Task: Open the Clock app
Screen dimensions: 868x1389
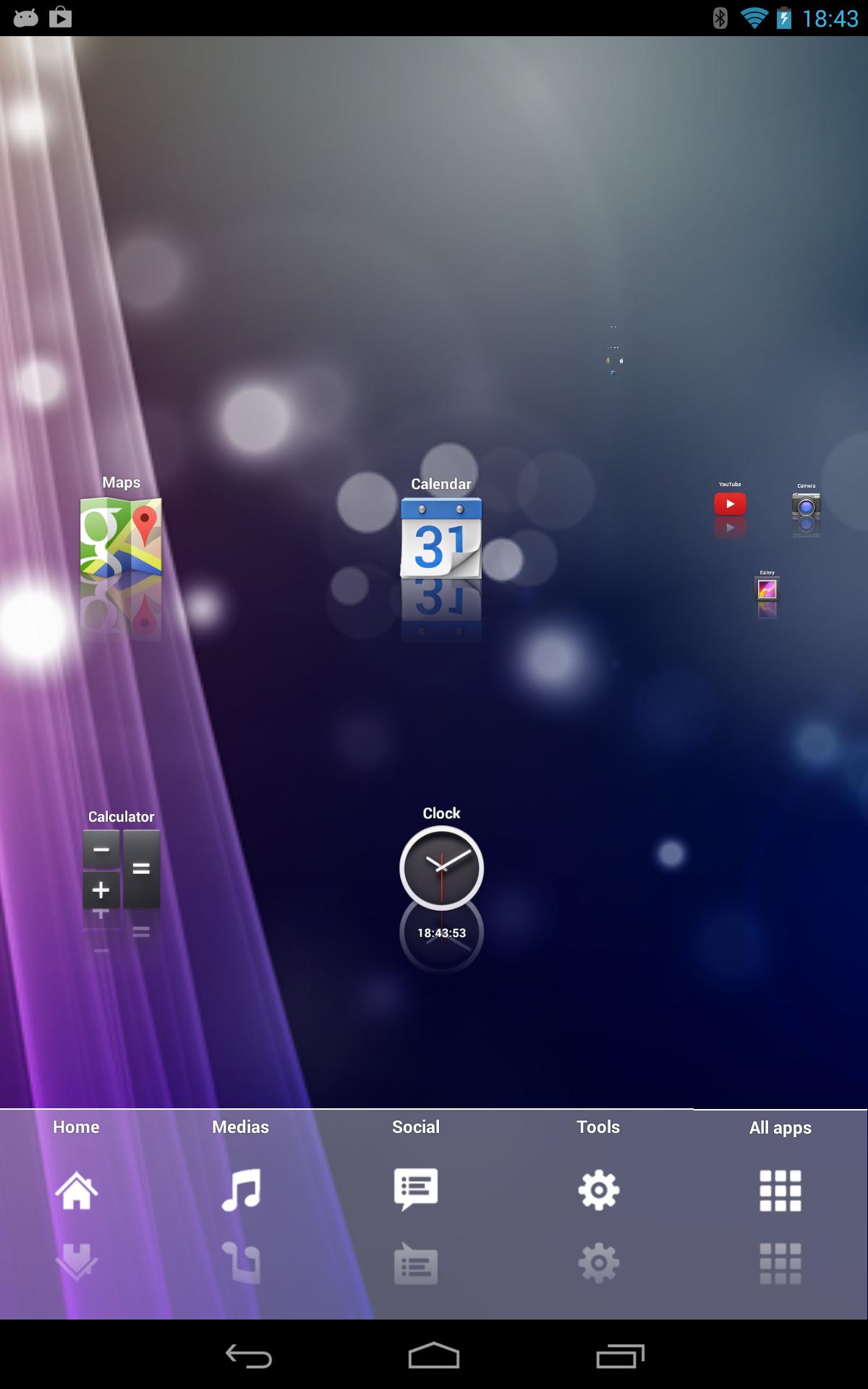Action: pyautogui.click(x=441, y=867)
